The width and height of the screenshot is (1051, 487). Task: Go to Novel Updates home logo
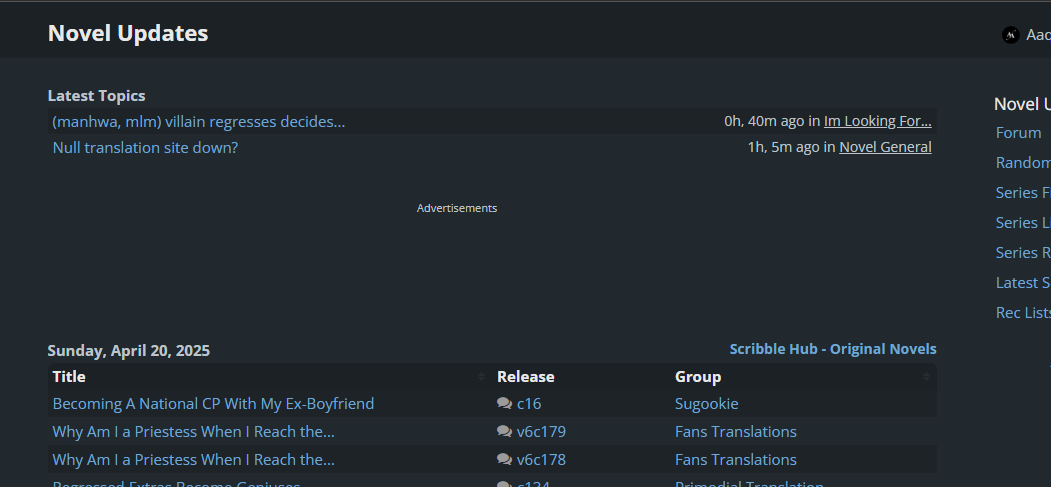point(128,33)
